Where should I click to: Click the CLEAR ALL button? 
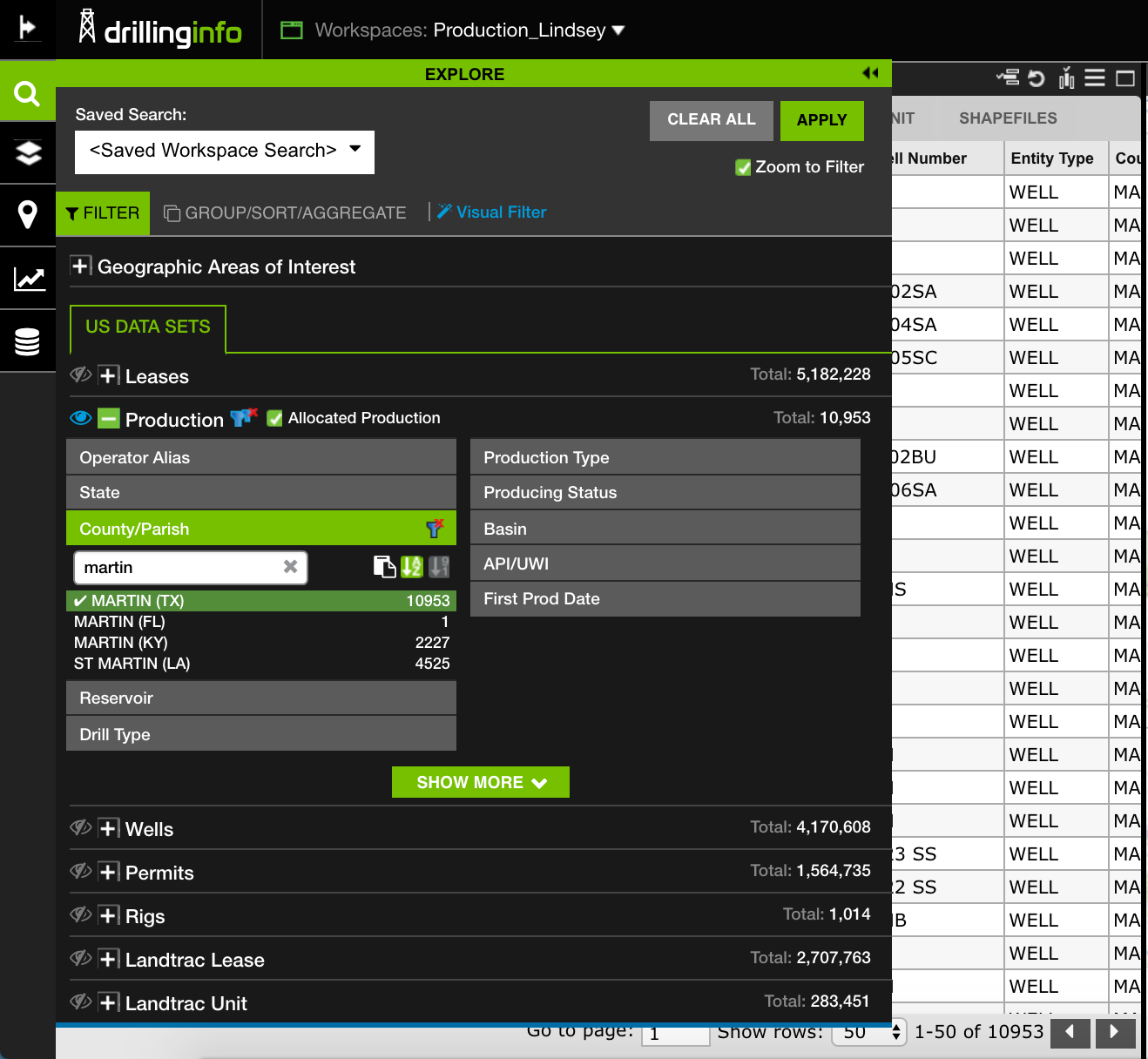[x=712, y=120]
